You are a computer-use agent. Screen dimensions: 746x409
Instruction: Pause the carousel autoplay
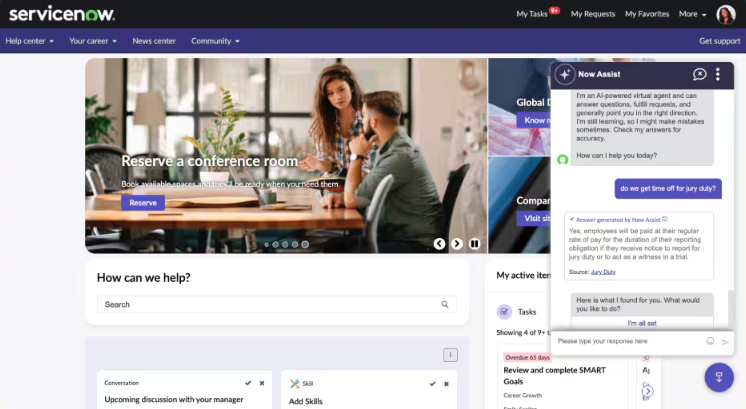click(474, 243)
